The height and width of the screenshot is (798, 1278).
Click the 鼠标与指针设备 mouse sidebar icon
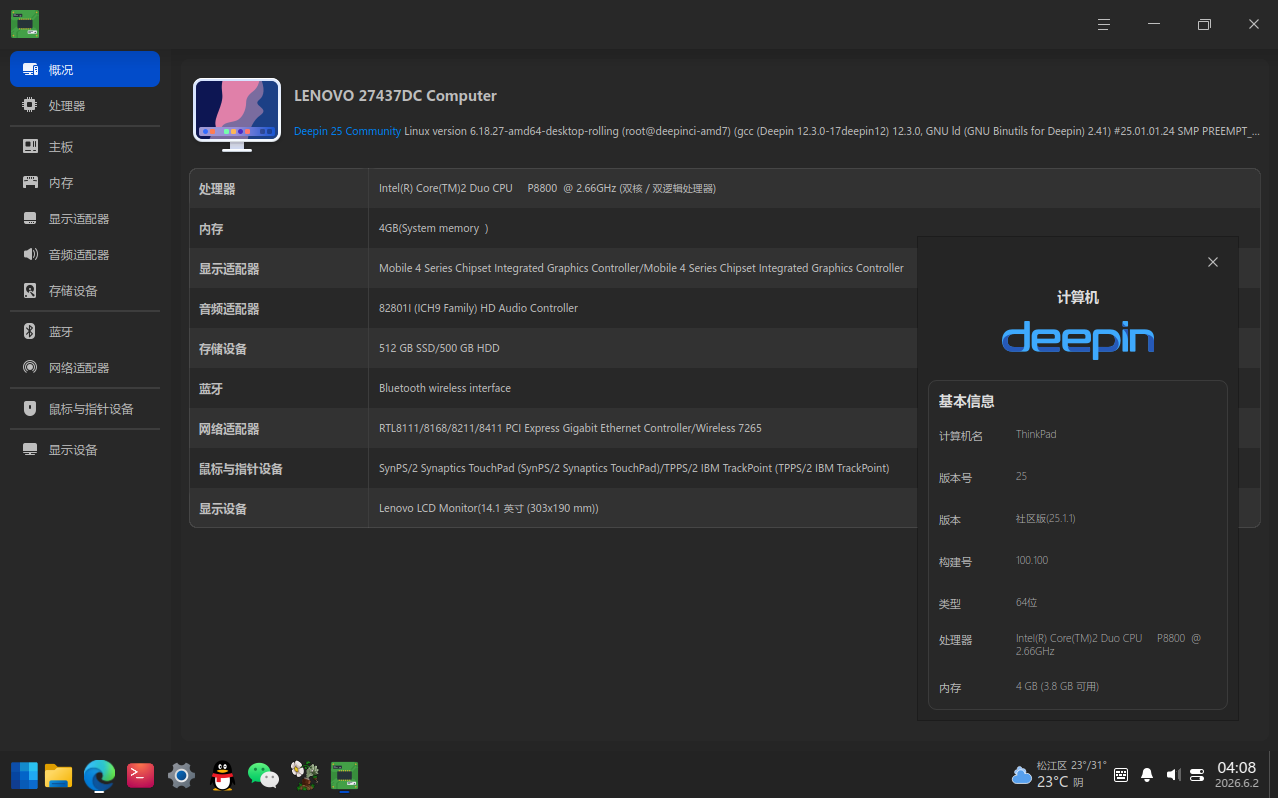(x=30, y=409)
